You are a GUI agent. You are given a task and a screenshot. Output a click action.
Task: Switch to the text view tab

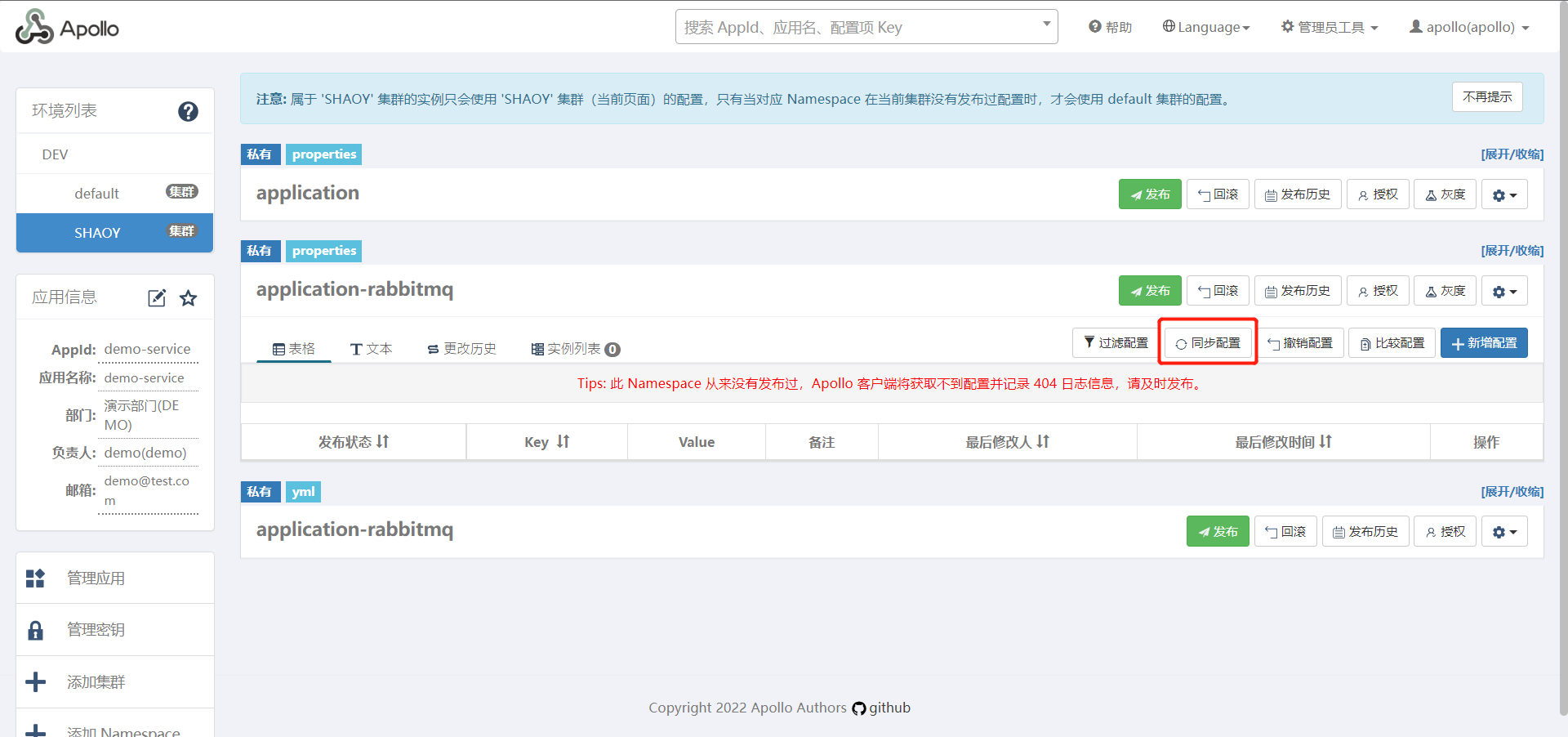click(372, 349)
